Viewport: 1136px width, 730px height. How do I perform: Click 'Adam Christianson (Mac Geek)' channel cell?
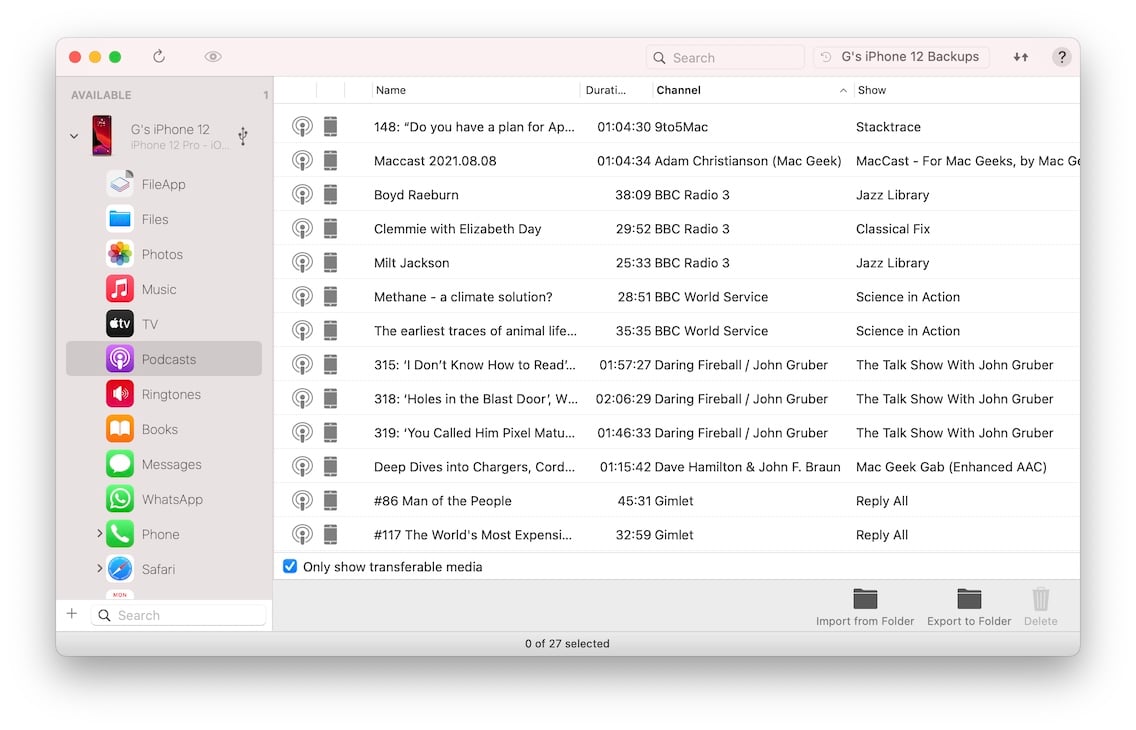(748, 161)
